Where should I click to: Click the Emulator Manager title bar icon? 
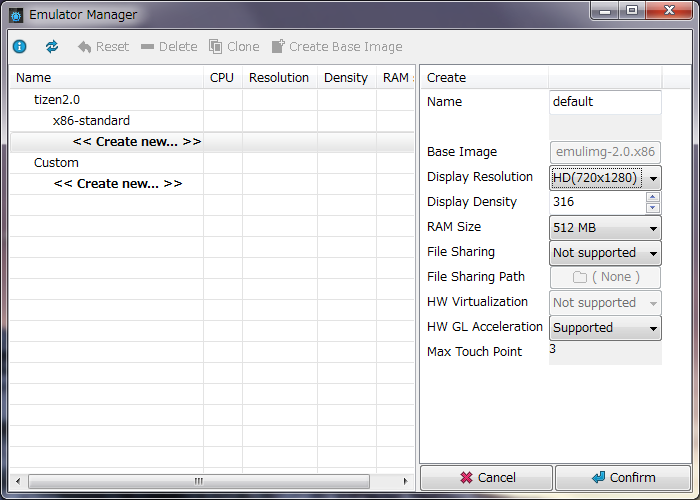pyautogui.click(x=16, y=16)
